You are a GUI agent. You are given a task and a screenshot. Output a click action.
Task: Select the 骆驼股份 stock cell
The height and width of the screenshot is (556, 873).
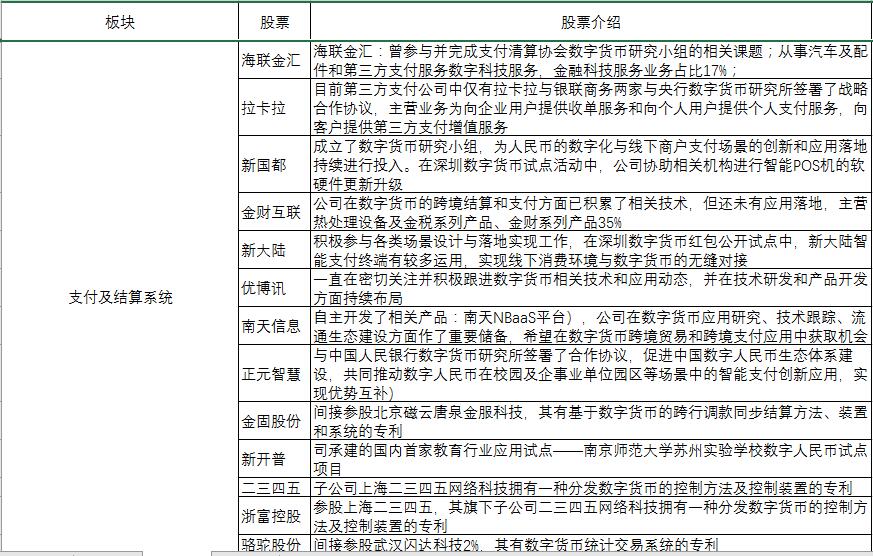coord(274,544)
